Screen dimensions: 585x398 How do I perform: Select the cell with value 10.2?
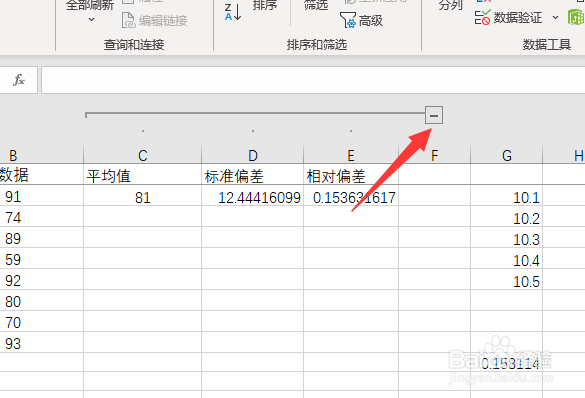[507, 216]
